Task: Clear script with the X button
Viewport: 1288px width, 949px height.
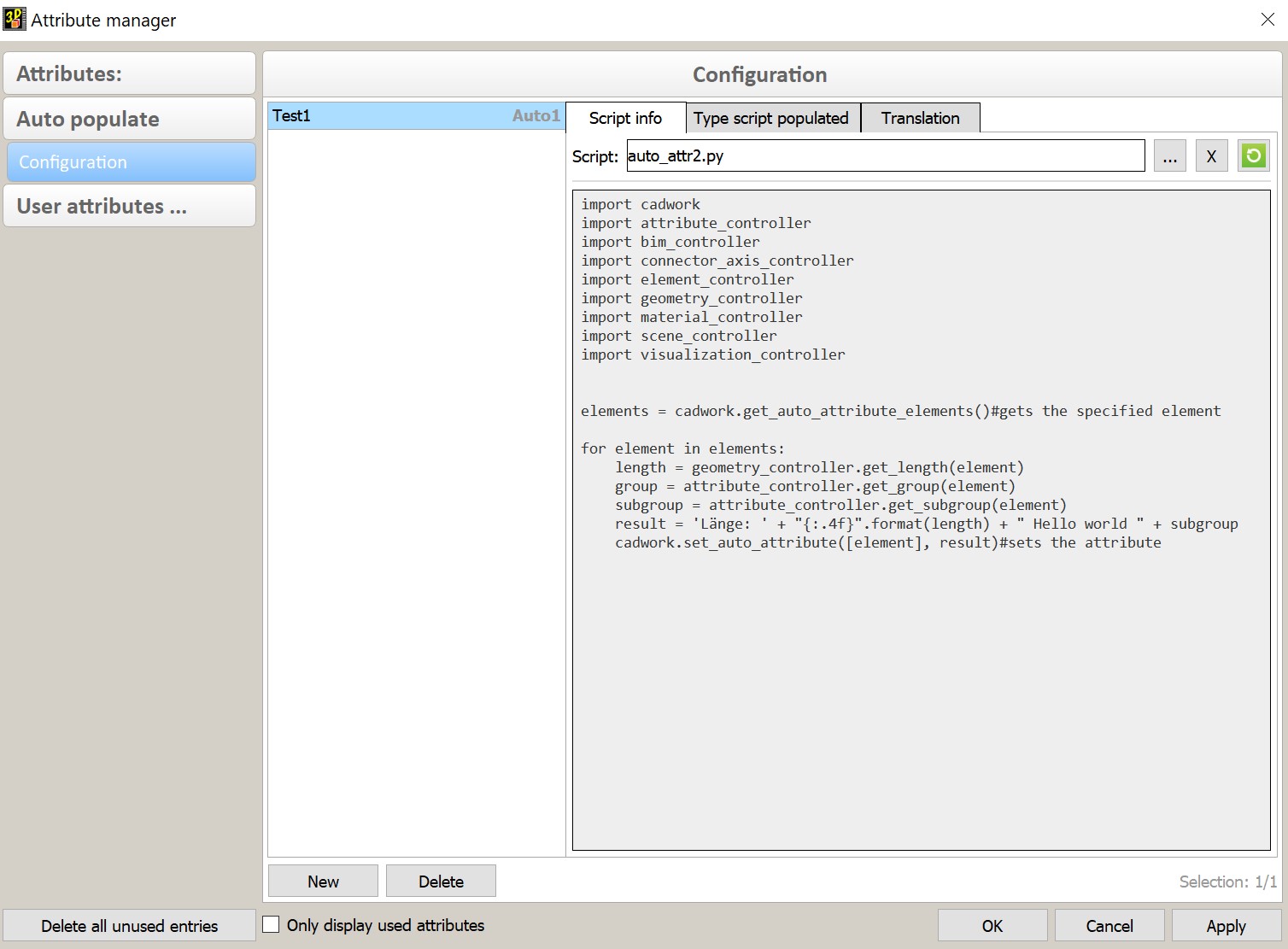Action: click(x=1211, y=155)
